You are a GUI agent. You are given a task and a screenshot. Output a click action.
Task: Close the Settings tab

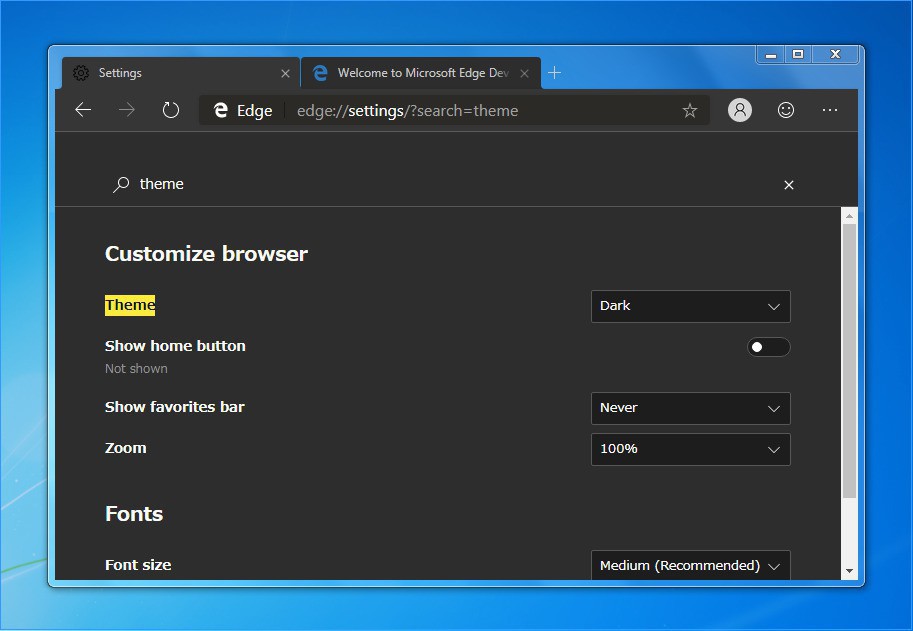285,73
